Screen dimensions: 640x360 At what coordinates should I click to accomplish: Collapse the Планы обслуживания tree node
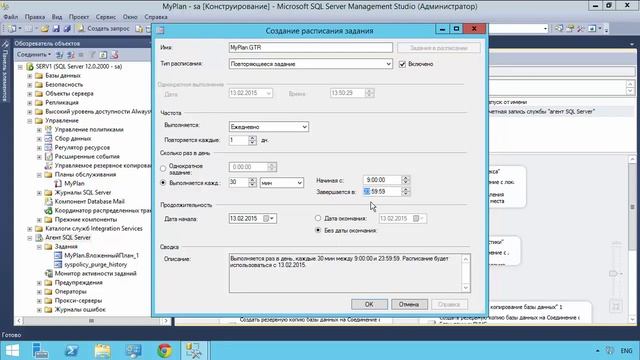(x=39, y=175)
